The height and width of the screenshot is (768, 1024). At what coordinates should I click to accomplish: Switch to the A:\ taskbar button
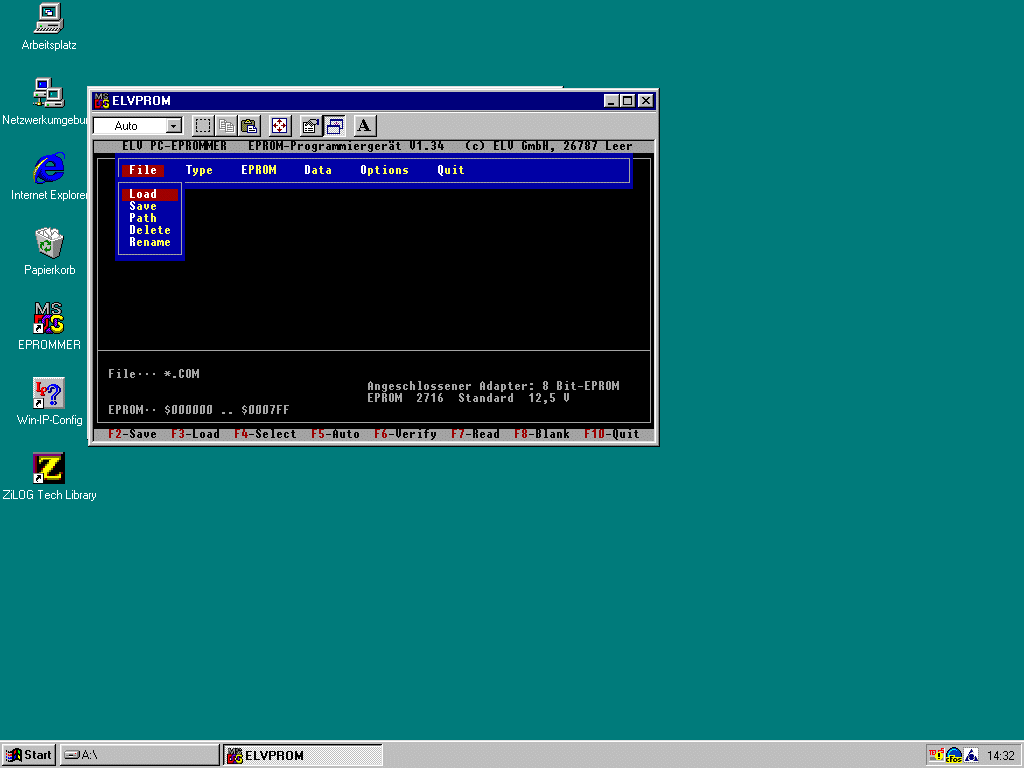tap(140, 755)
